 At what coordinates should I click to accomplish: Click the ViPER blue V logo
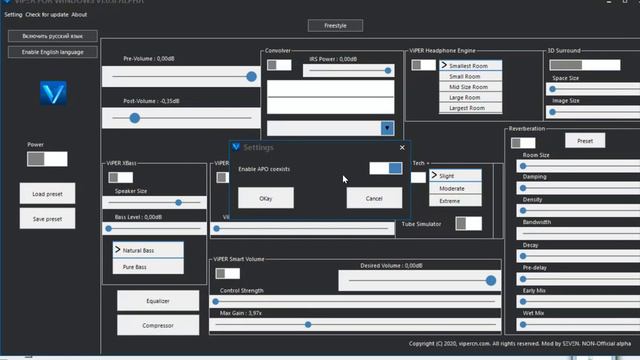point(53,93)
